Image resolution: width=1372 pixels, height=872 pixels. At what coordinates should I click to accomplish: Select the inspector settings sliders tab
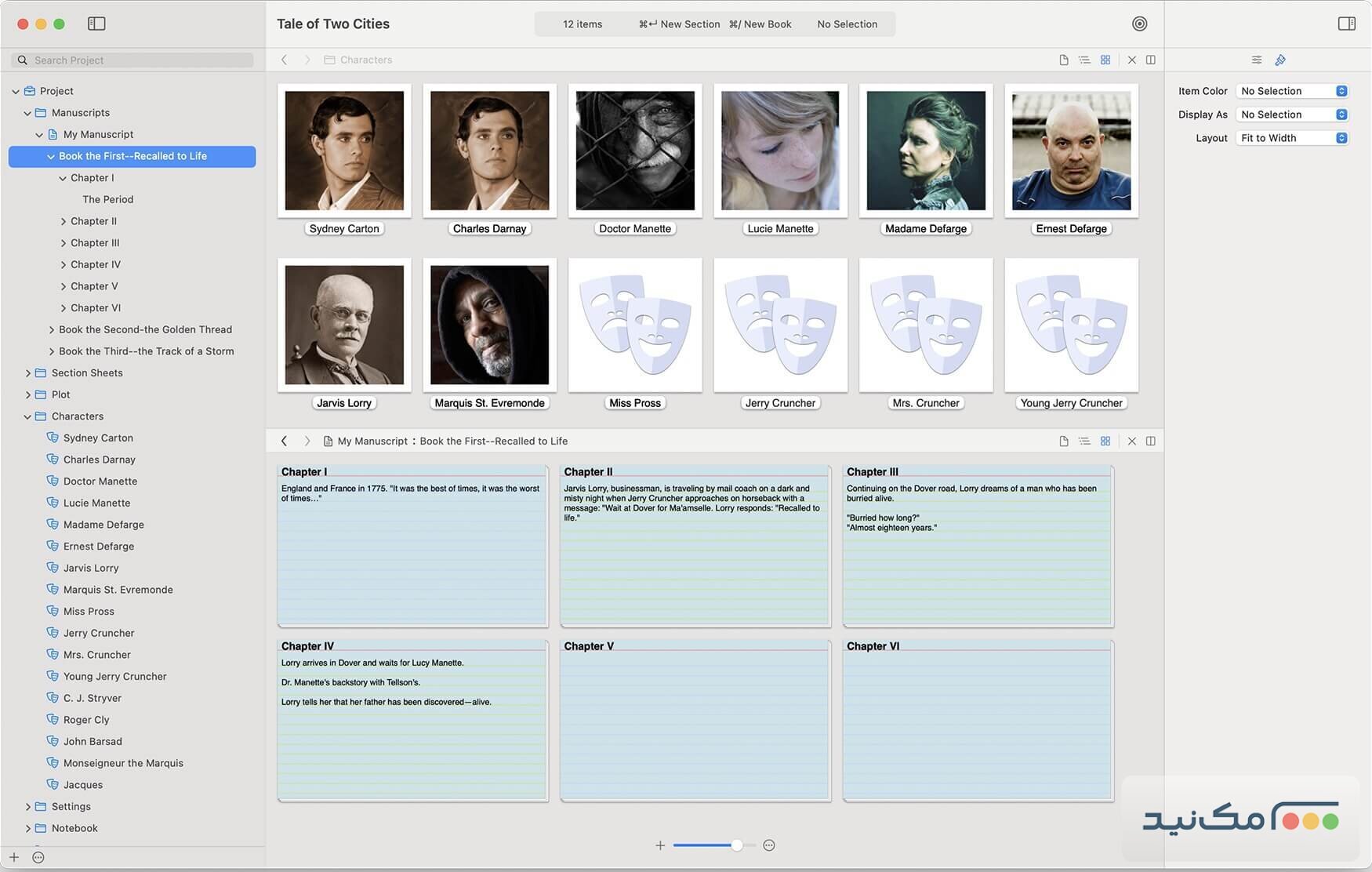coord(1256,60)
